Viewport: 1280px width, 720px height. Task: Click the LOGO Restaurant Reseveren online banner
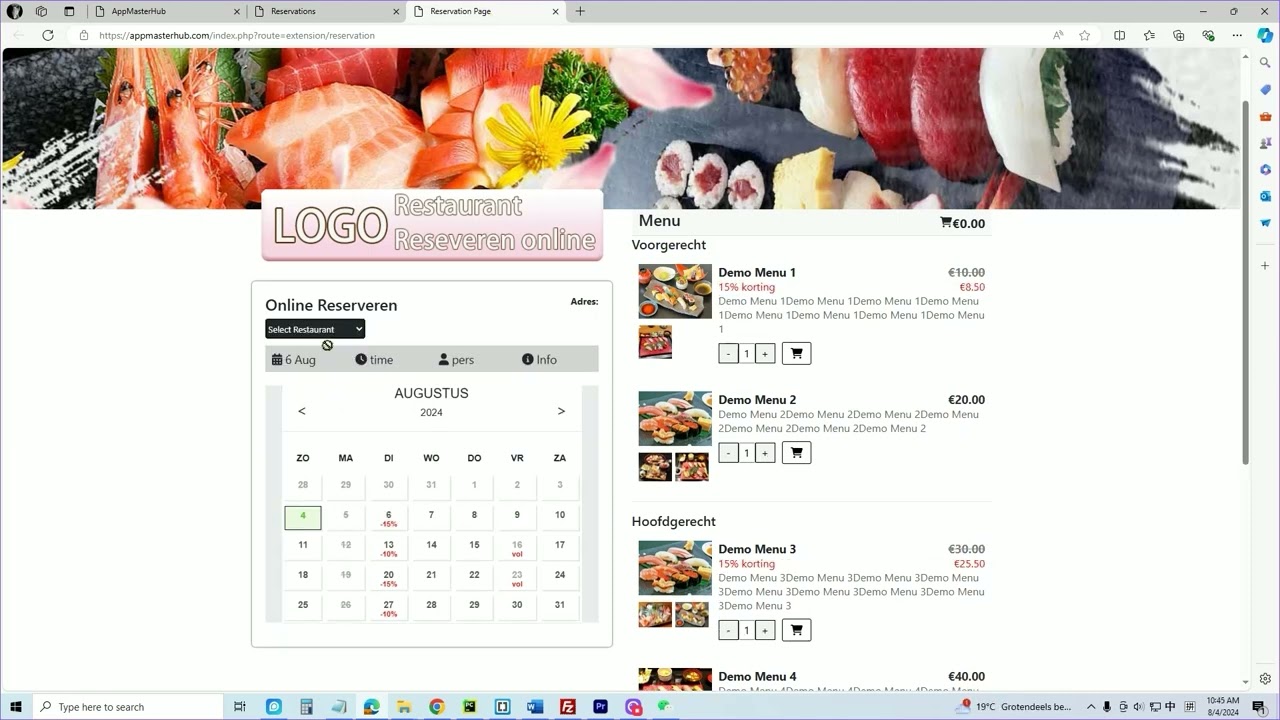[432, 225]
